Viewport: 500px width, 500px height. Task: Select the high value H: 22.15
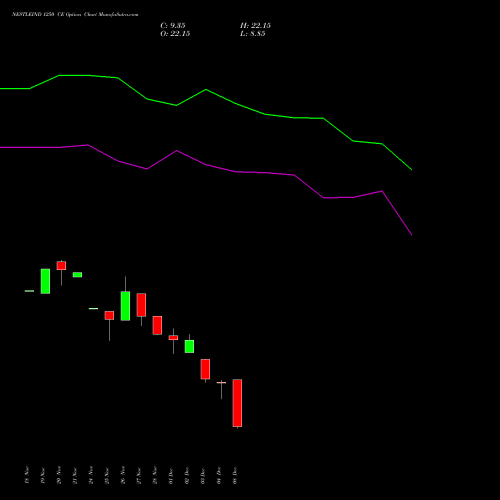[255, 26]
